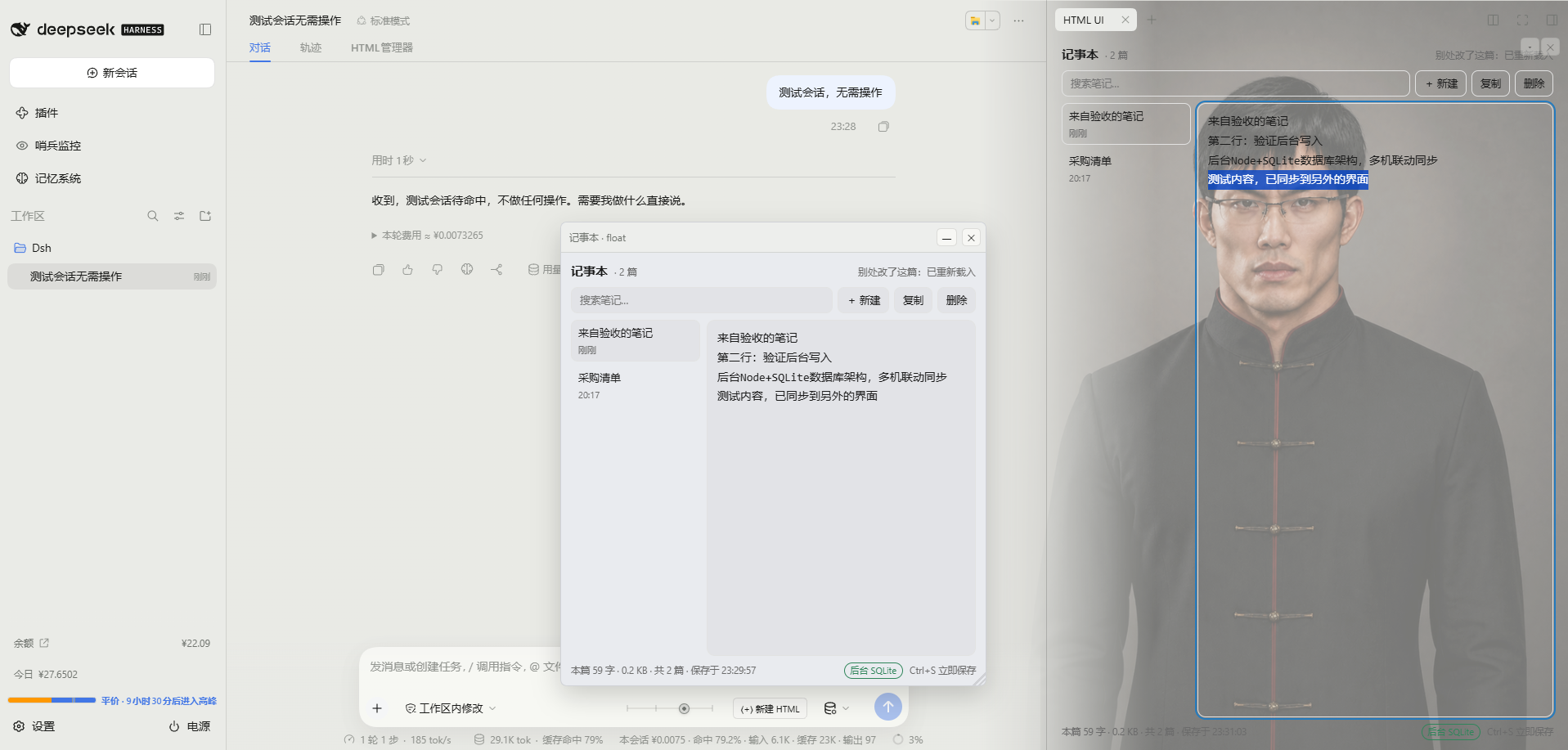
Task: Share the reply via branch icon
Action: pyautogui.click(x=496, y=269)
